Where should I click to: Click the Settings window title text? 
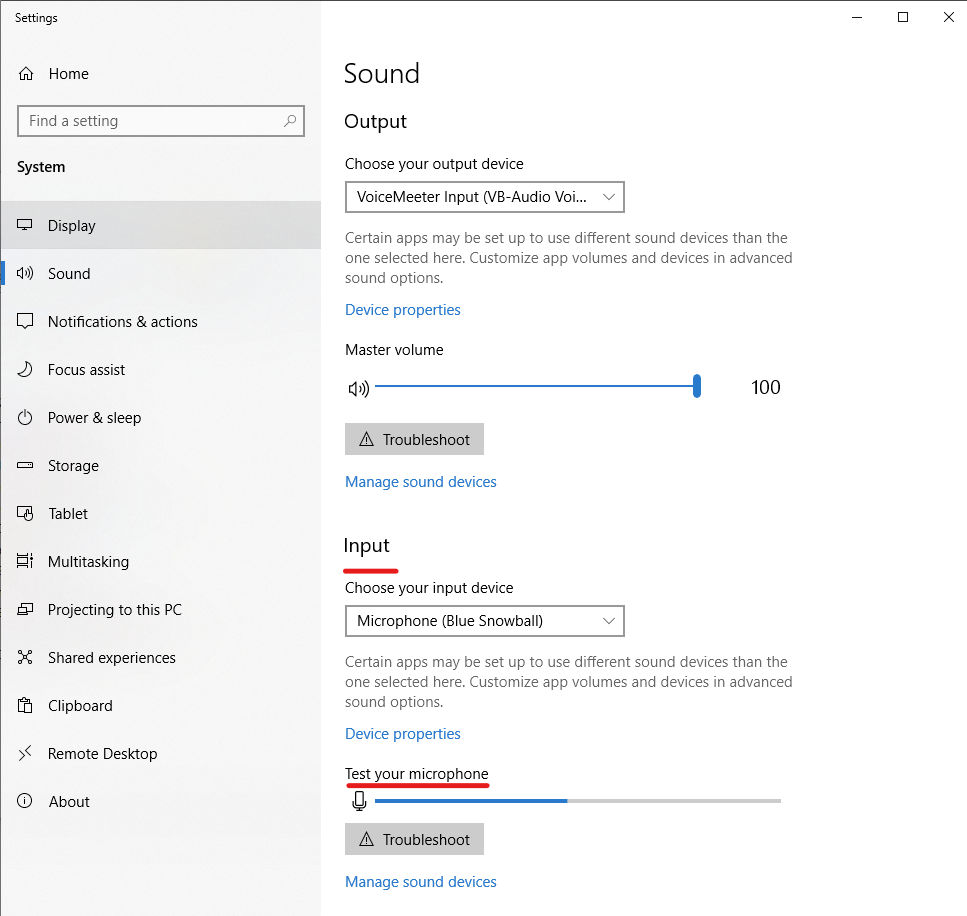36,18
